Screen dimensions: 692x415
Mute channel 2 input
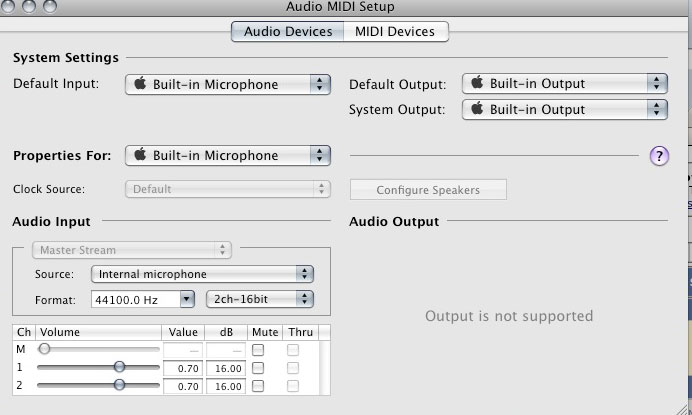tap(258, 386)
